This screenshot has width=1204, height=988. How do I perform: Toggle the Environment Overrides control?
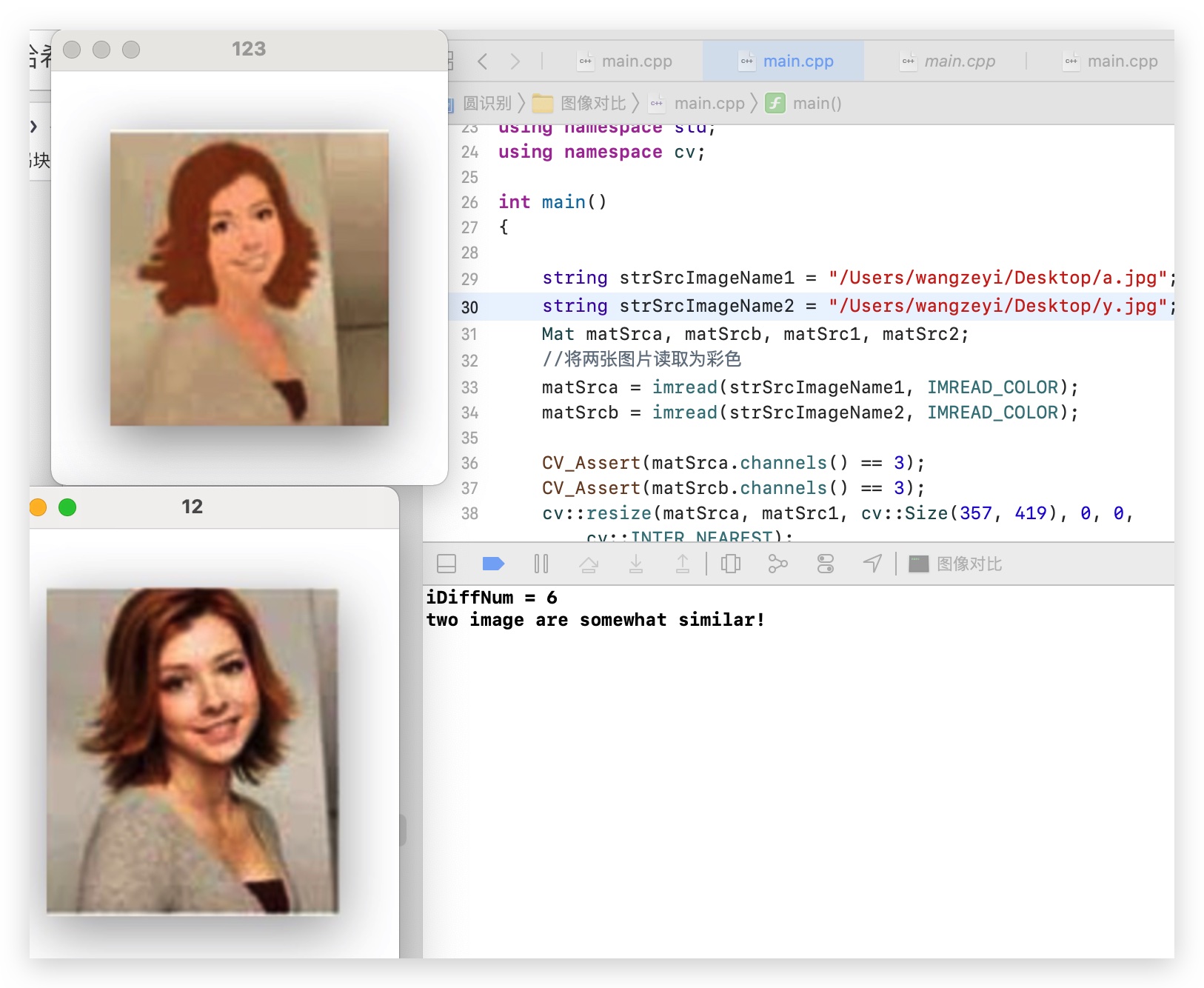pyautogui.click(x=824, y=564)
